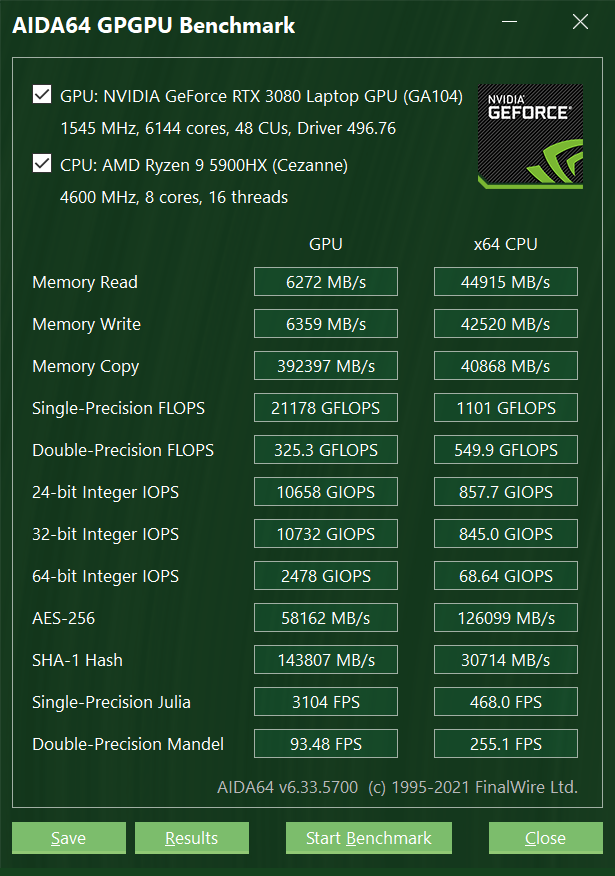Select the GPU AES-256 result field

pos(325,618)
